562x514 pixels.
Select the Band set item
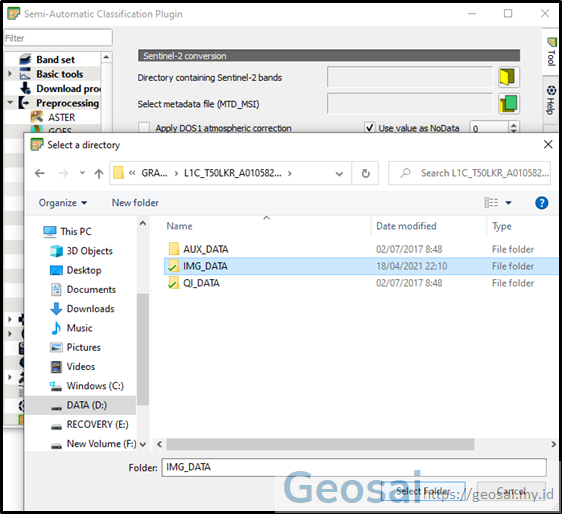click(55, 60)
